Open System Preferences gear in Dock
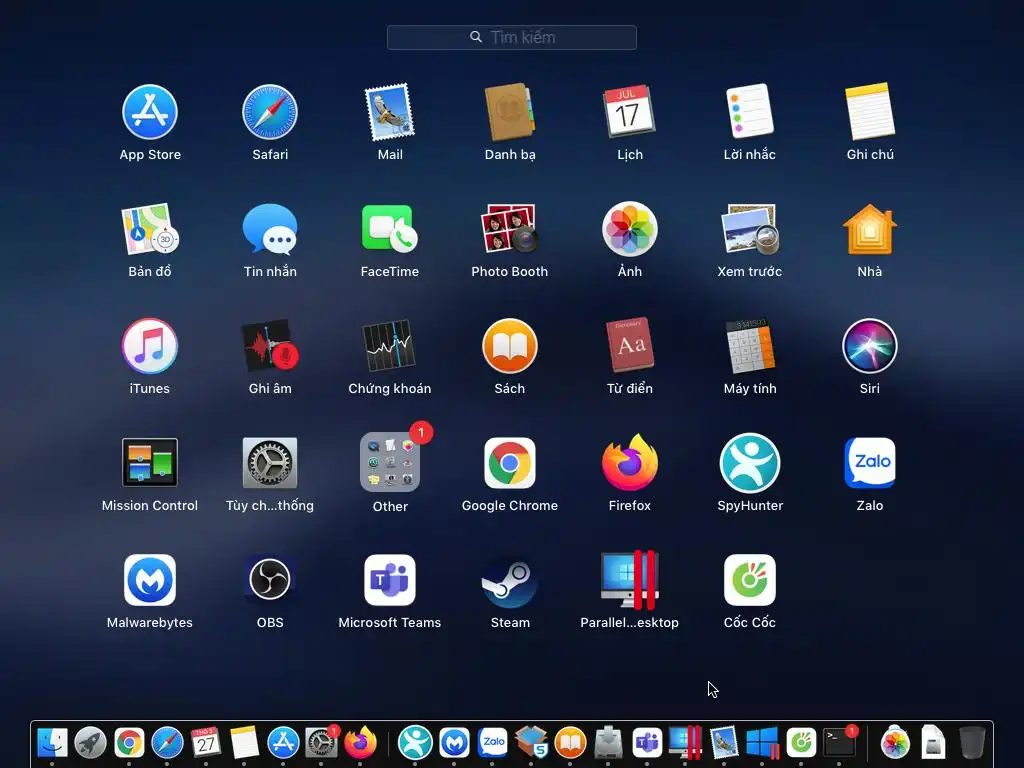Screen dimensions: 1024x768 (x=322, y=743)
